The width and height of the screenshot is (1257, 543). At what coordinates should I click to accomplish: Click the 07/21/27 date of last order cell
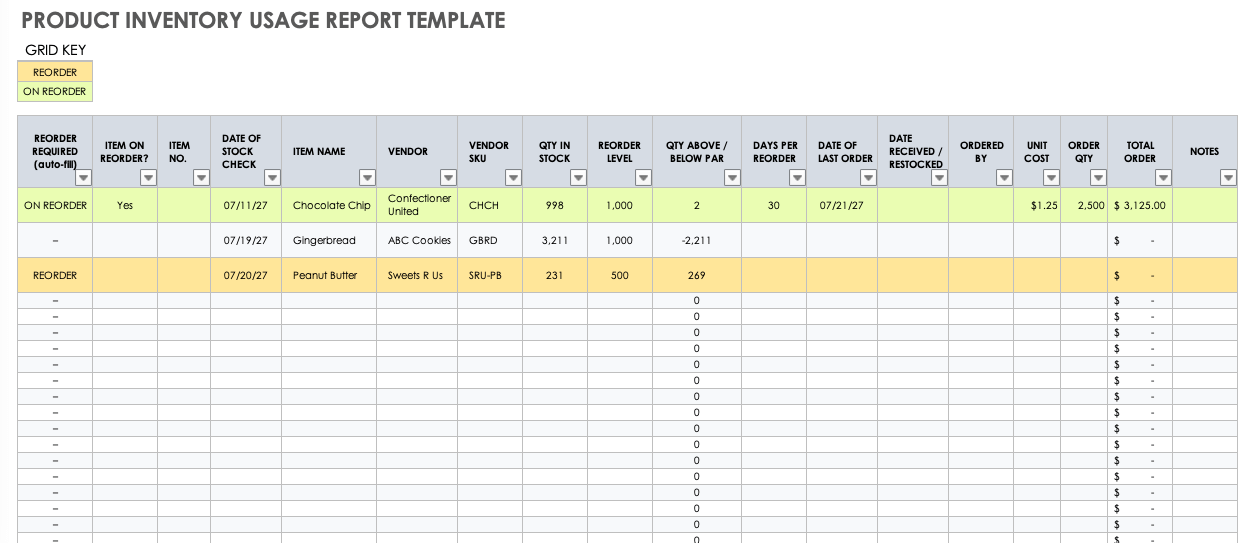(x=841, y=206)
